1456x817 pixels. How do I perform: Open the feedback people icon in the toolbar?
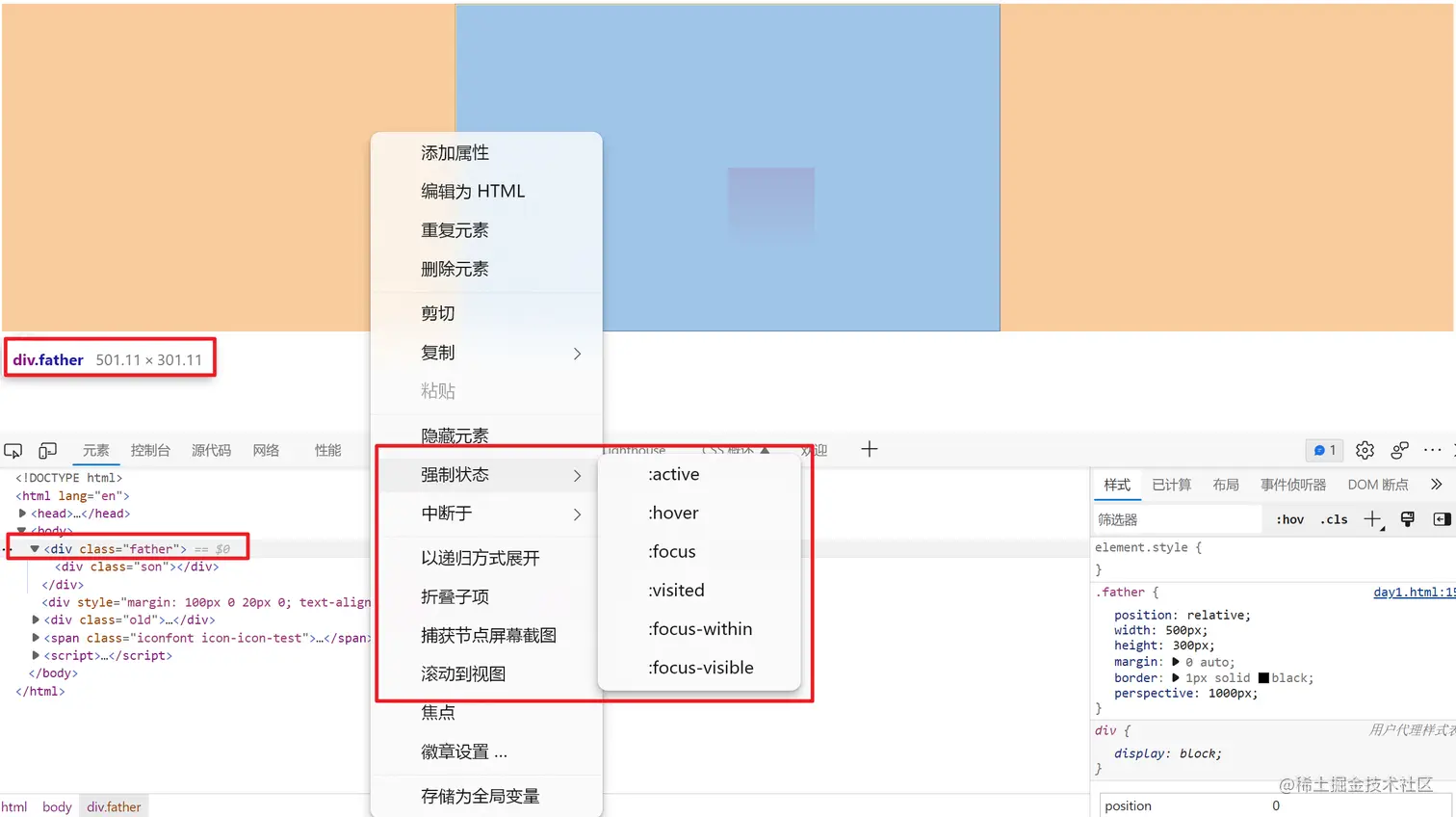pyautogui.click(x=1399, y=450)
